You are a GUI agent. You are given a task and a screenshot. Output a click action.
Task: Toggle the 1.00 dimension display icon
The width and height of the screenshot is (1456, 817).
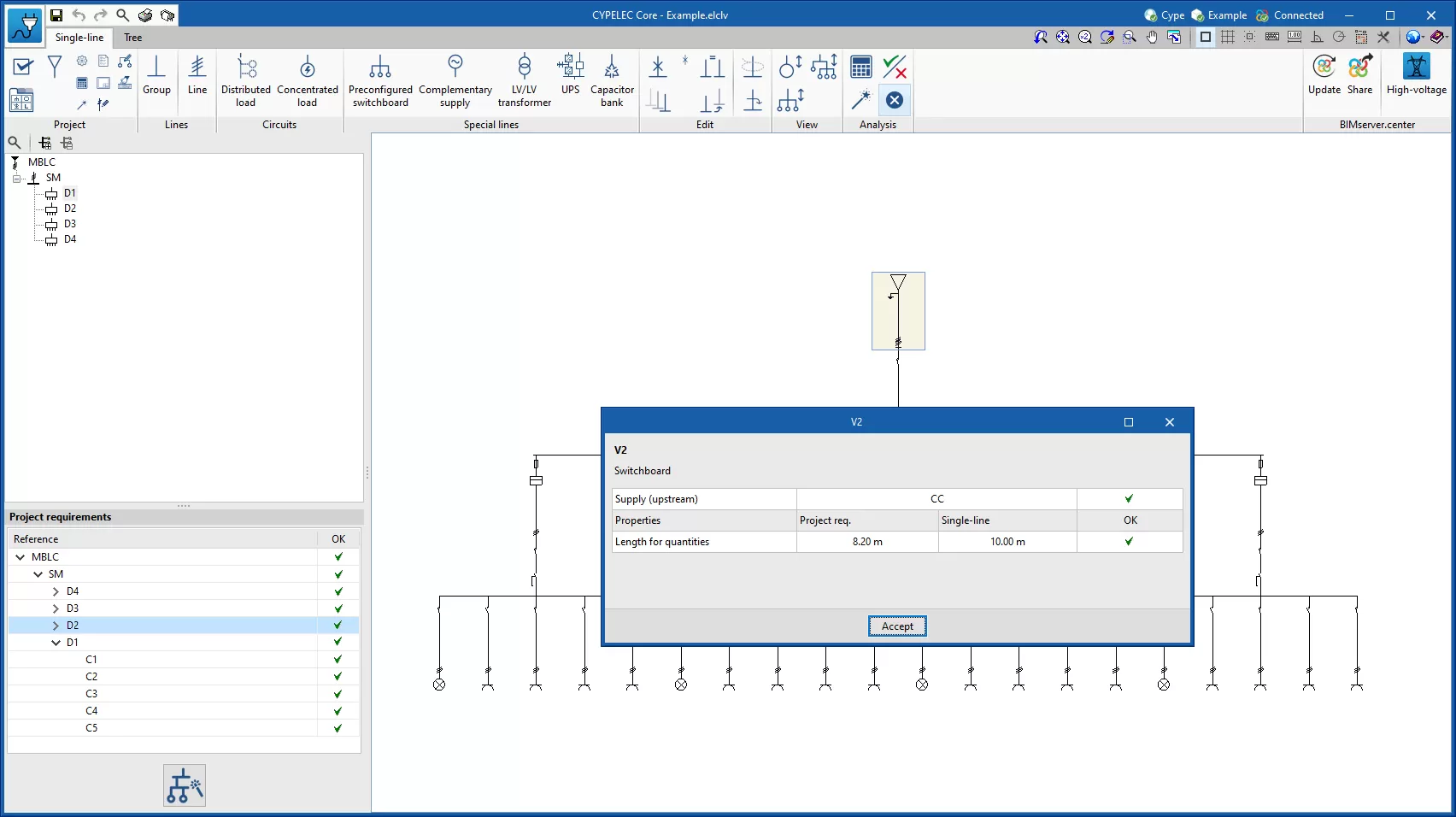pos(1295,37)
